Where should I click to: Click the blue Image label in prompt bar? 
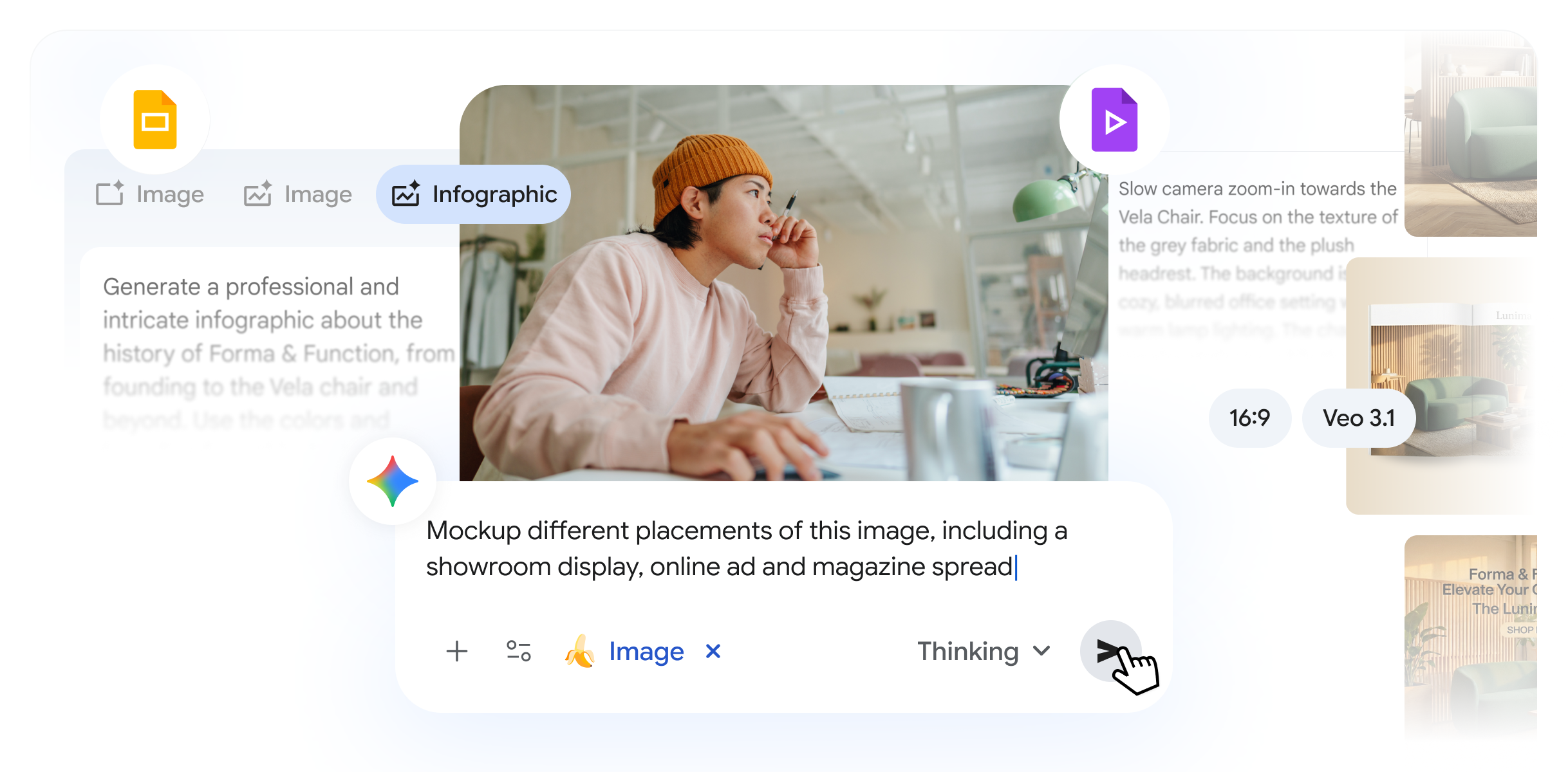coord(646,651)
